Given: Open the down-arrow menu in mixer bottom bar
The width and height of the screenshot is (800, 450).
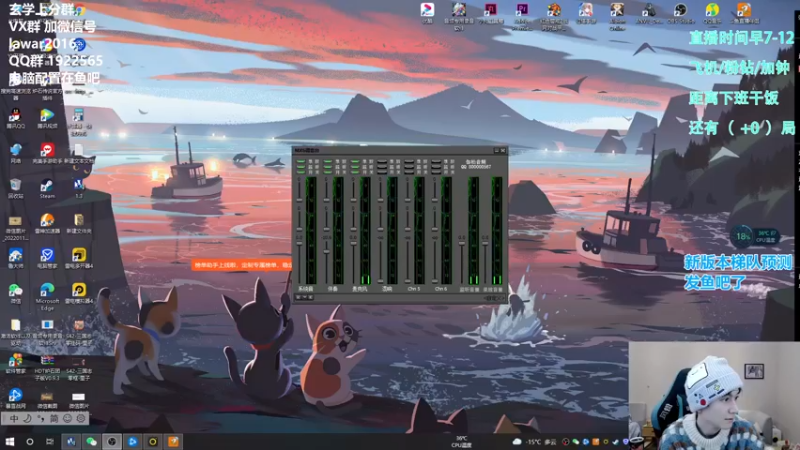Looking at the screenshot, I should point(305,297).
